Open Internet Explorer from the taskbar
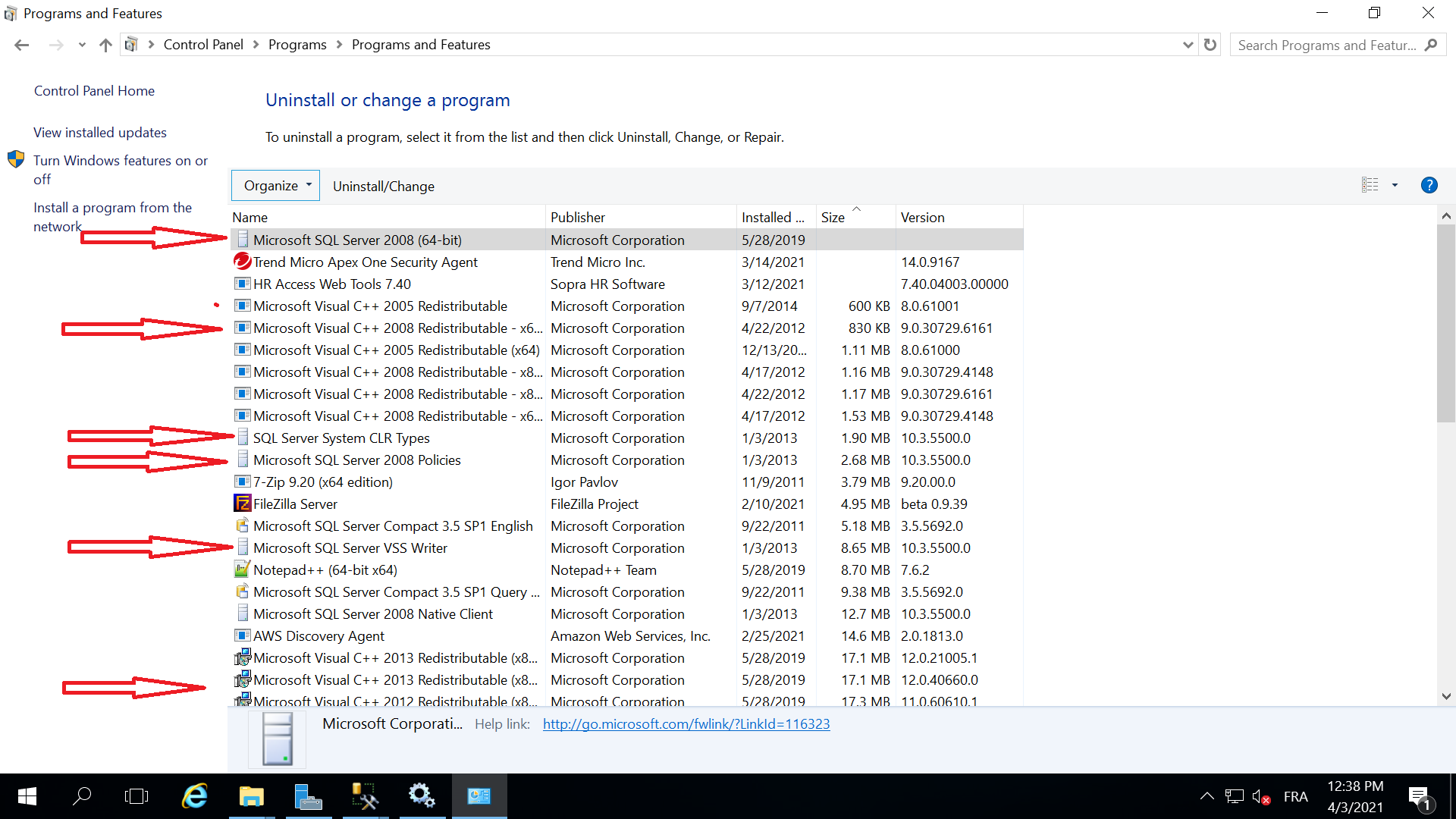The height and width of the screenshot is (819, 1456). [195, 796]
